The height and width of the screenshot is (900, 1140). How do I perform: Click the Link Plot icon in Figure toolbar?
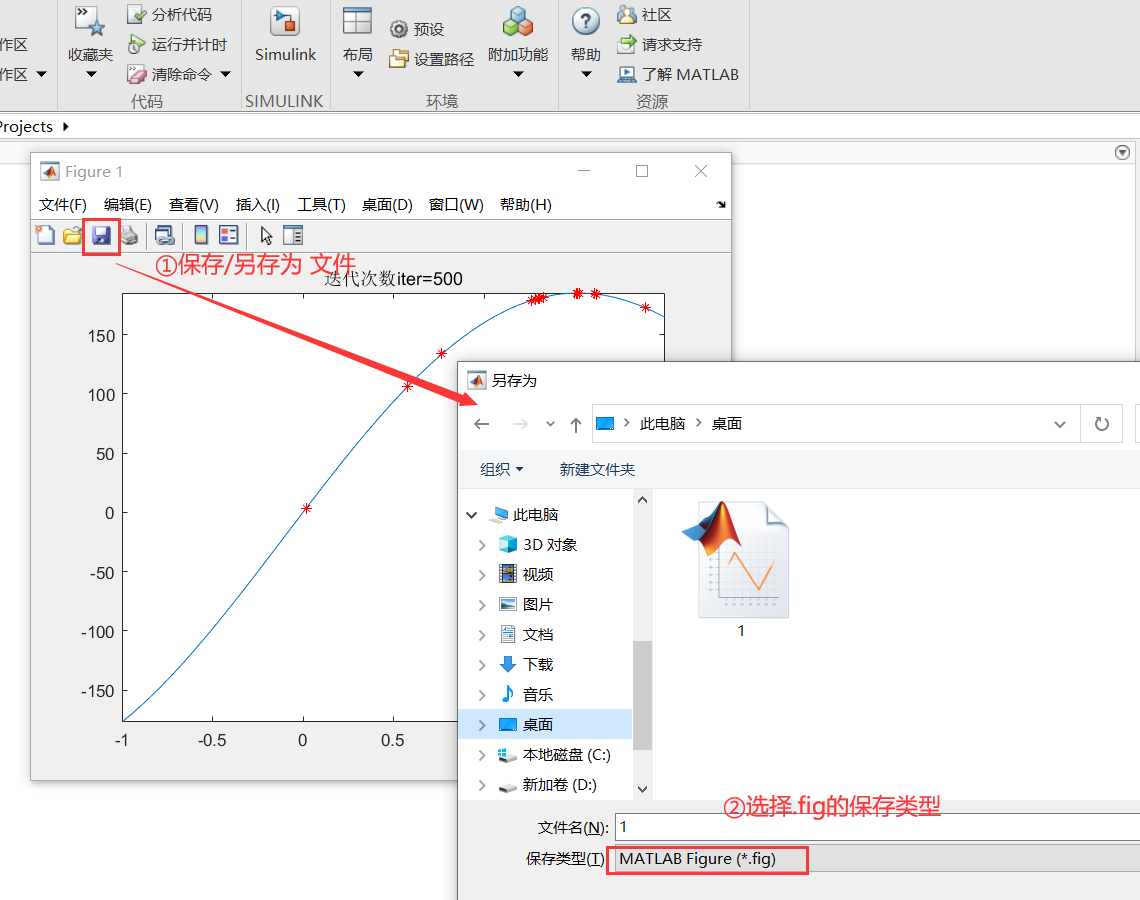coord(165,235)
